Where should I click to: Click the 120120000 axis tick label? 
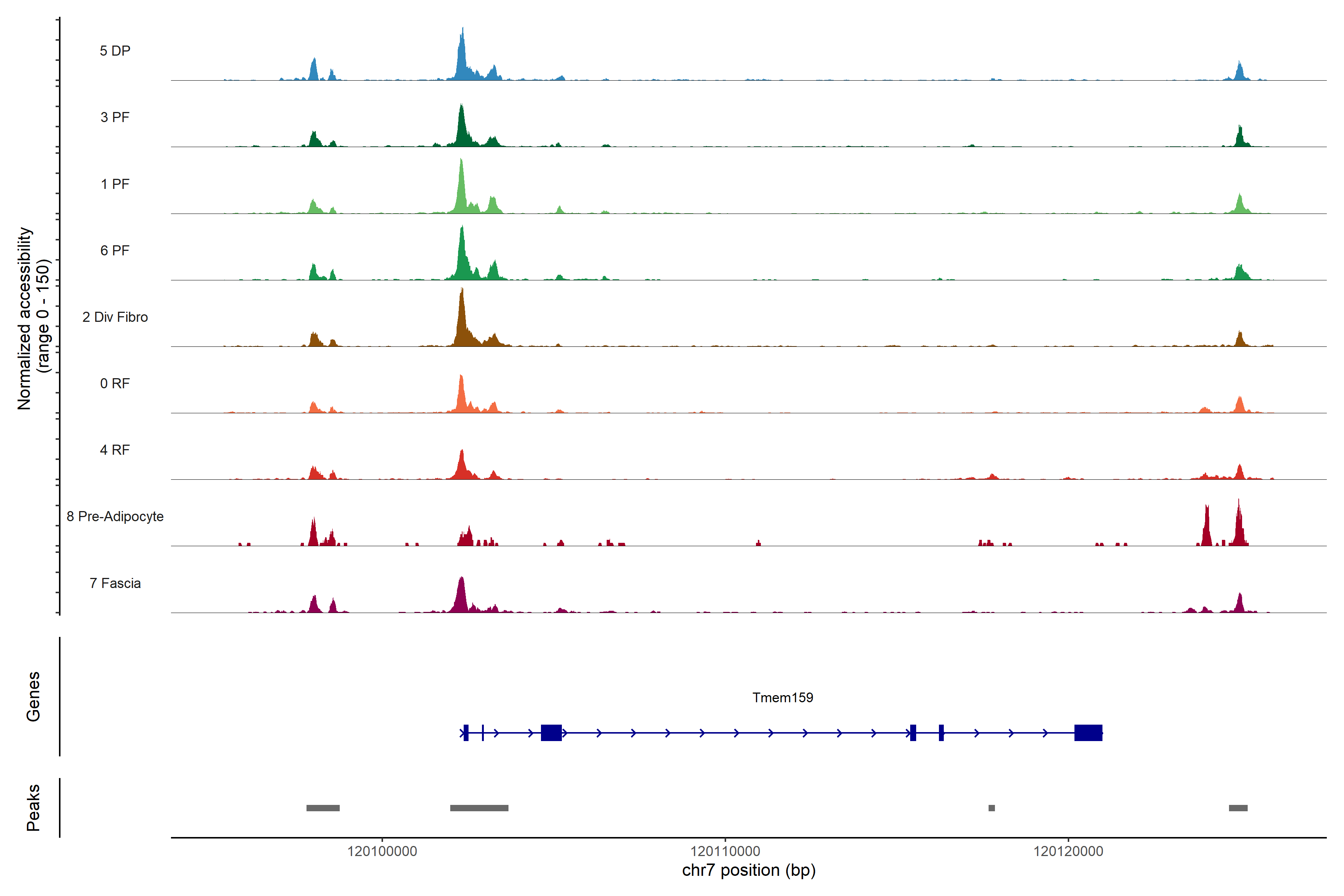pyautogui.click(x=1068, y=852)
